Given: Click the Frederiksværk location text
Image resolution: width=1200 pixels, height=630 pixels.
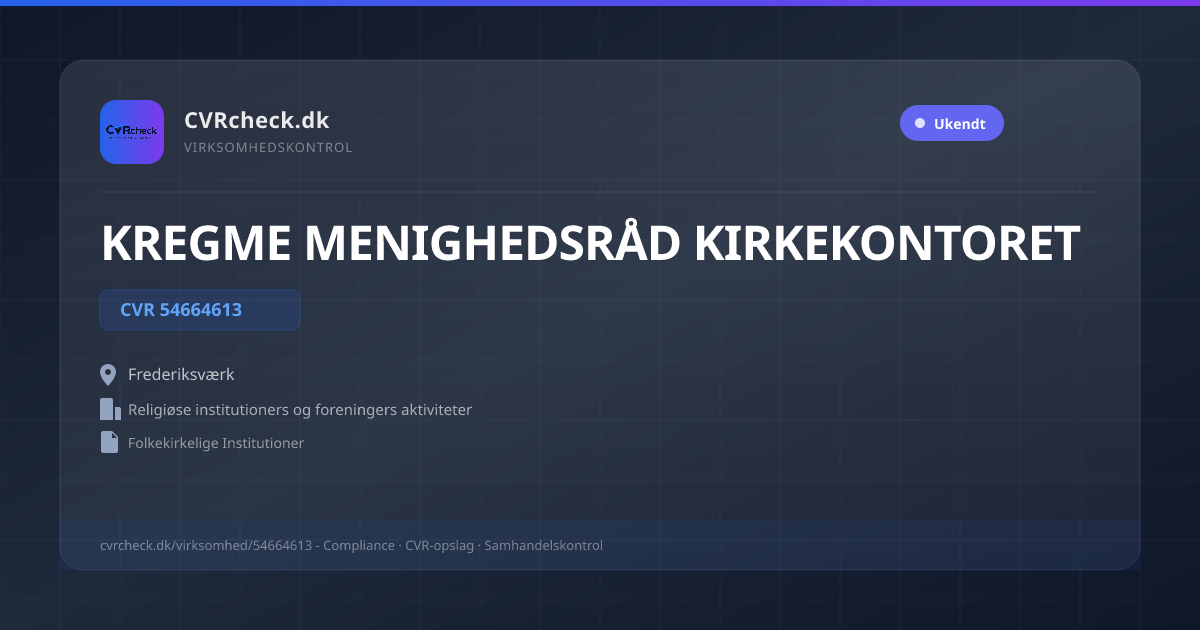Looking at the screenshot, I should coord(181,375).
